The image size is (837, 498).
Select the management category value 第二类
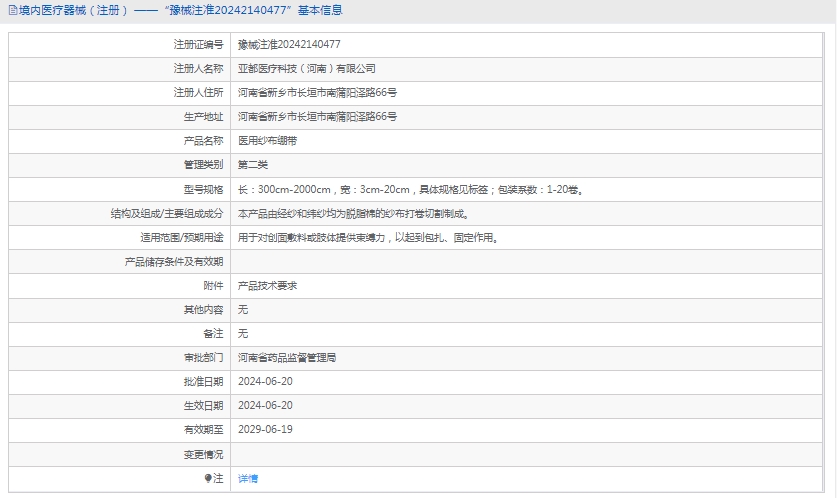point(253,165)
